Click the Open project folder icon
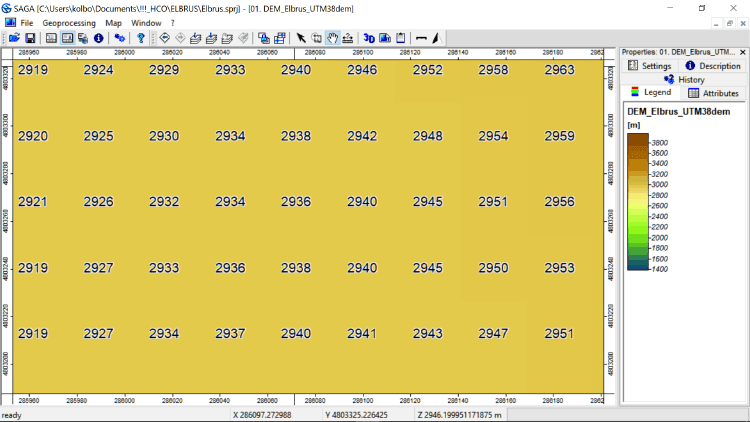The height and width of the screenshot is (422, 750). (x=15, y=38)
